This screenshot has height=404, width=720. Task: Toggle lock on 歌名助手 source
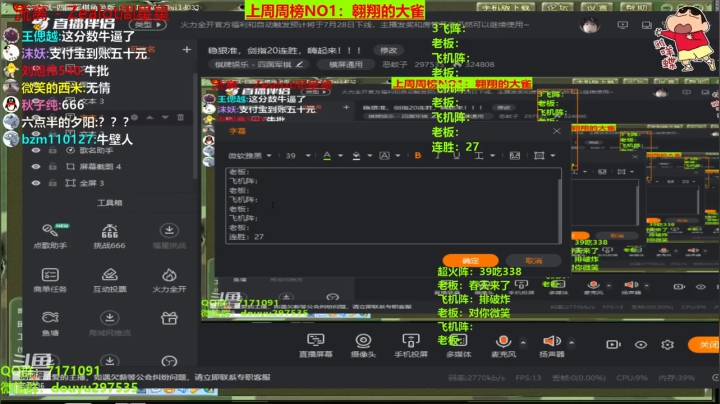coord(53,150)
